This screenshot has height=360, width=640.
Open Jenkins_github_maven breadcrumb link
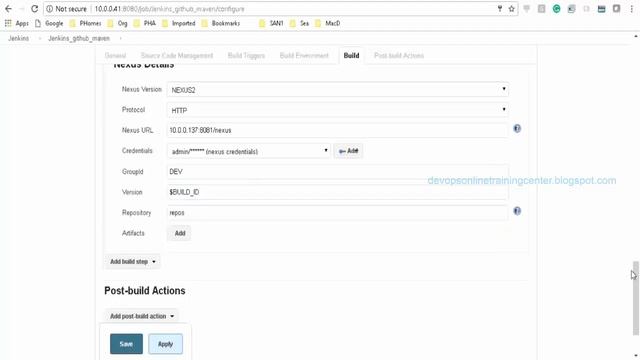tap(79, 38)
